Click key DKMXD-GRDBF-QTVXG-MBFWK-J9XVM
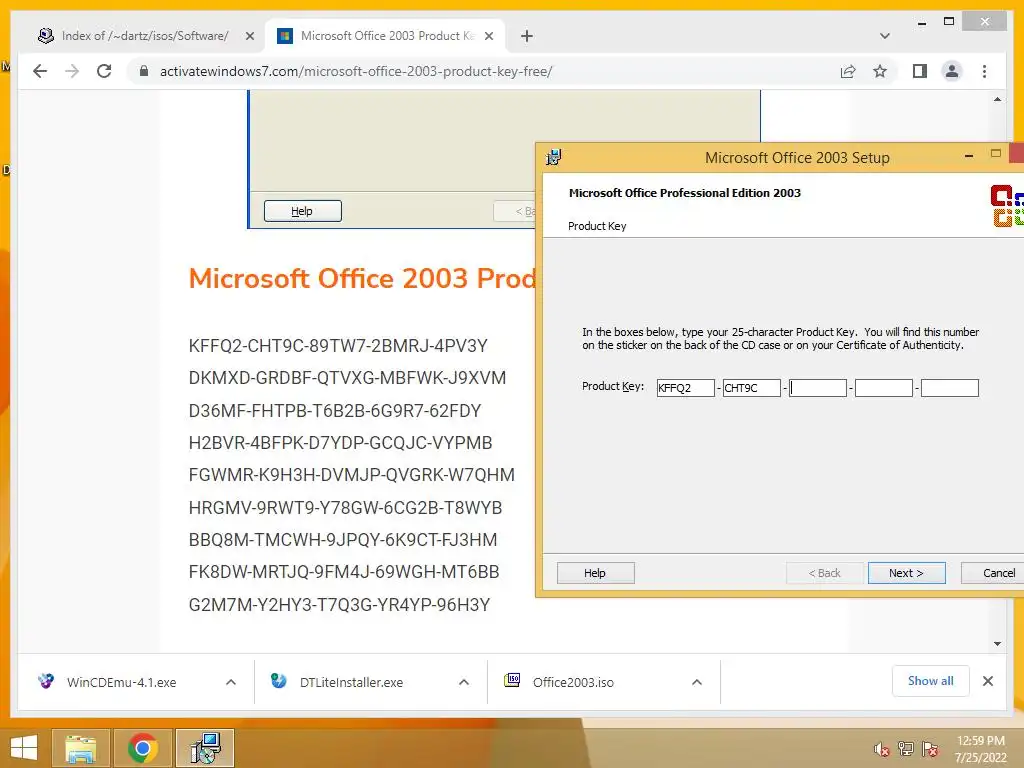Viewport: 1024px width, 768px height. tap(347, 378)
